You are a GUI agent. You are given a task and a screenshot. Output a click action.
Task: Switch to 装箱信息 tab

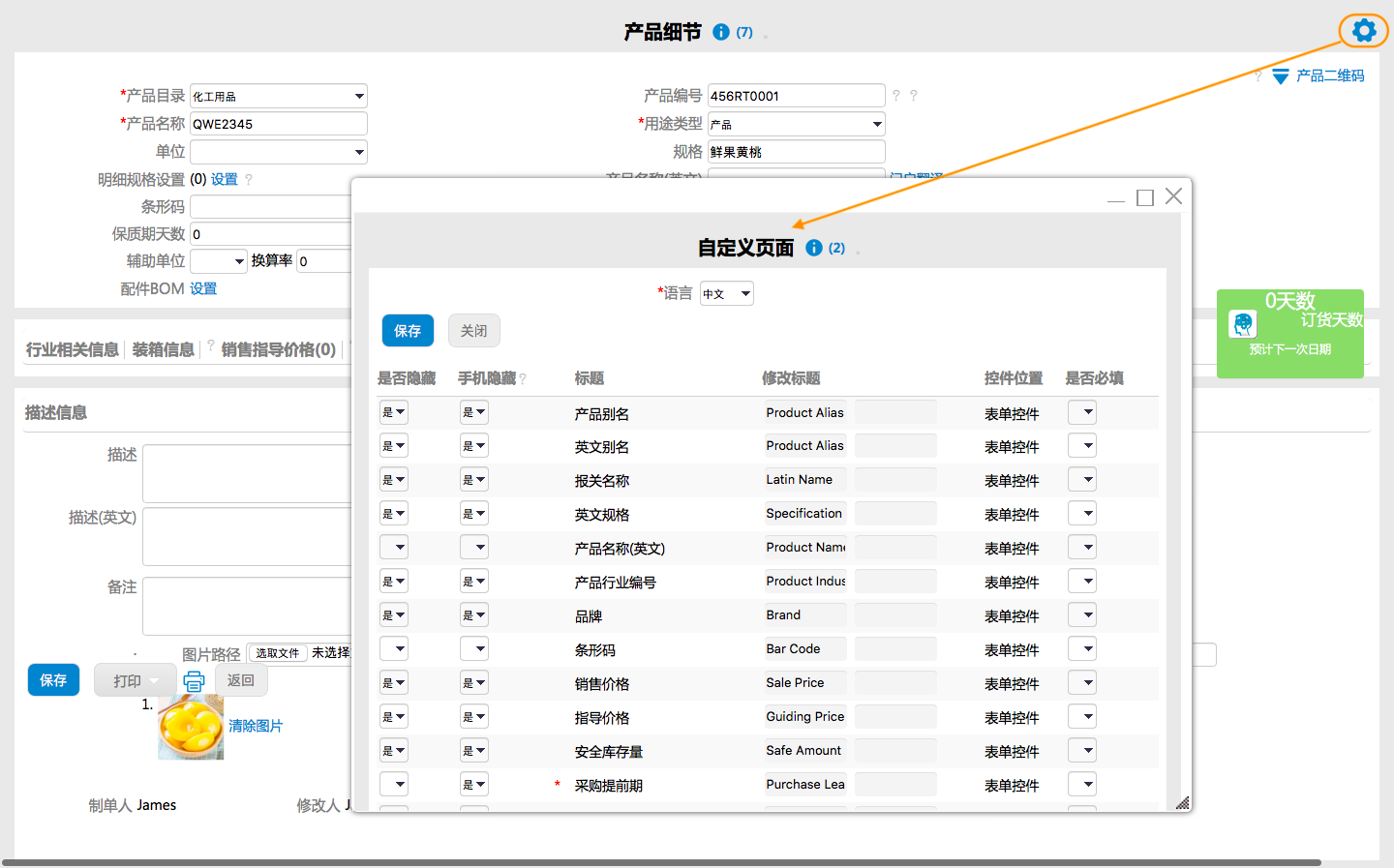click(x=163, y=349)
